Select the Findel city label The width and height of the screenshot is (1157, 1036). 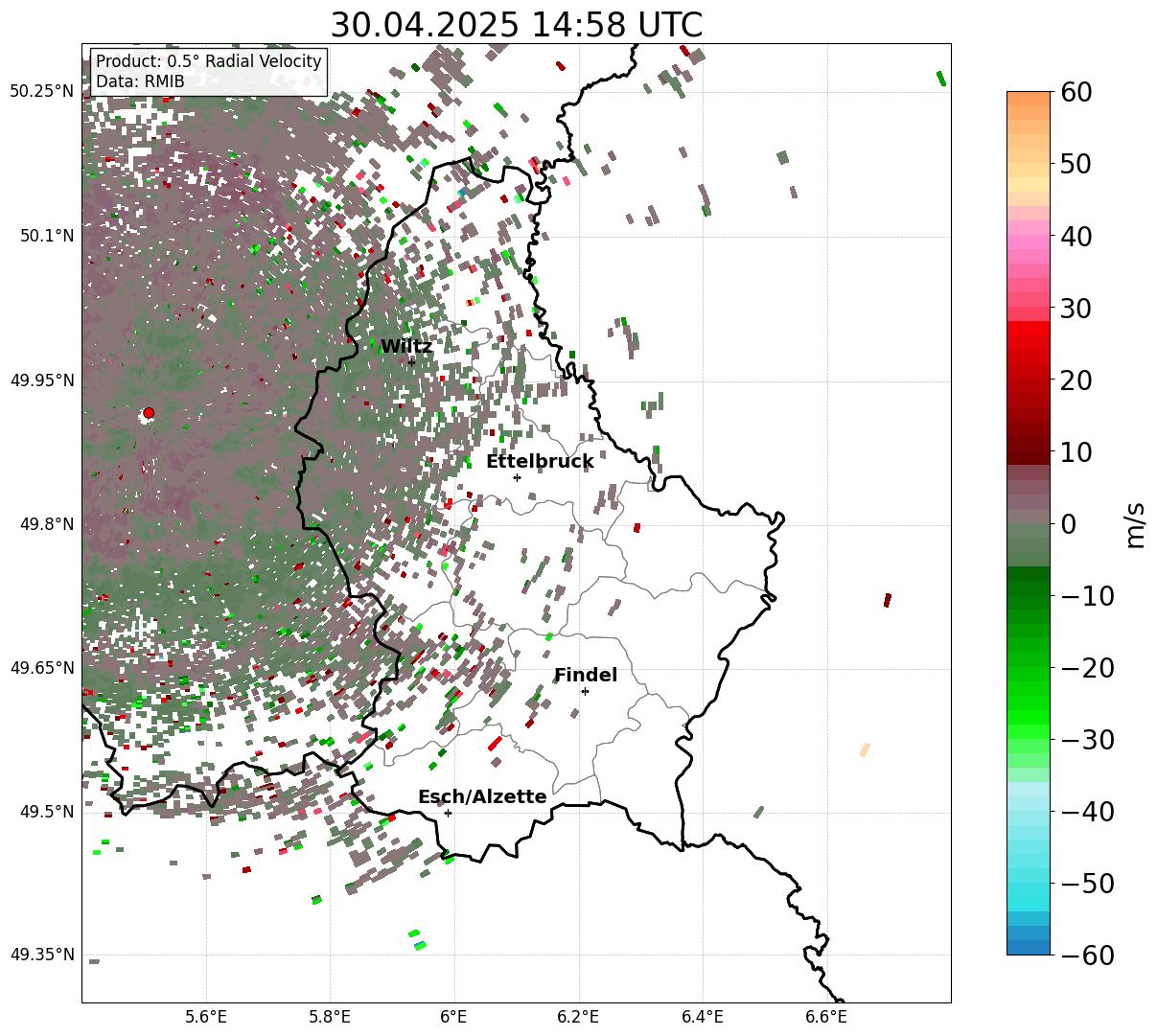[586, 676]
